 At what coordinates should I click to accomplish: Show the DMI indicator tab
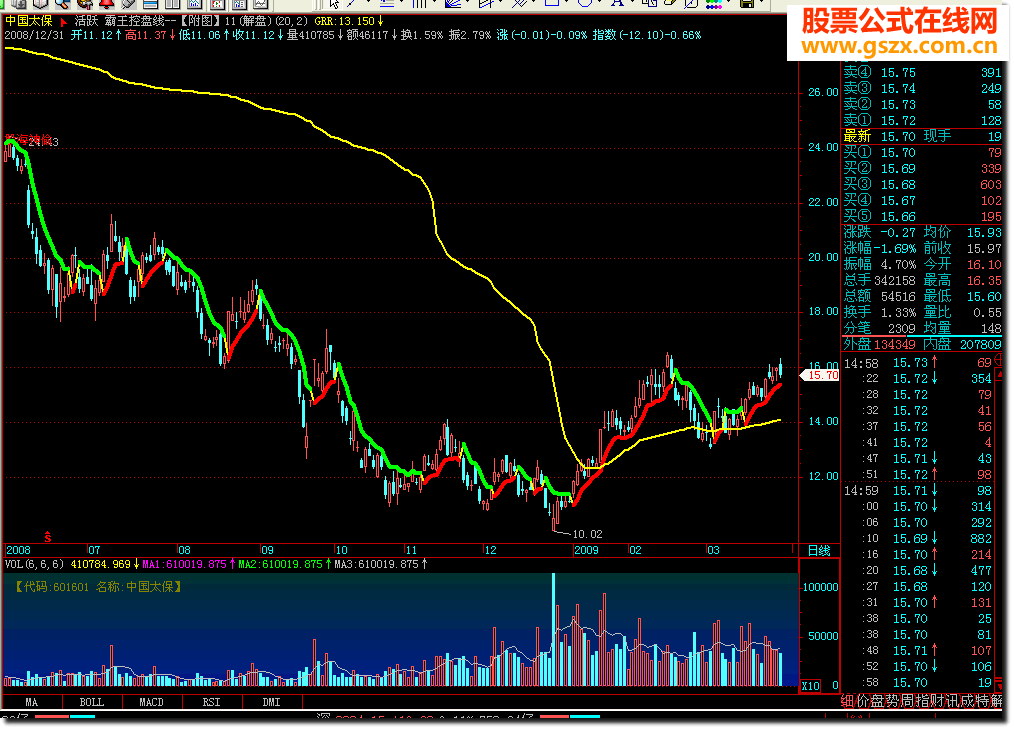[x=271, y=702]
